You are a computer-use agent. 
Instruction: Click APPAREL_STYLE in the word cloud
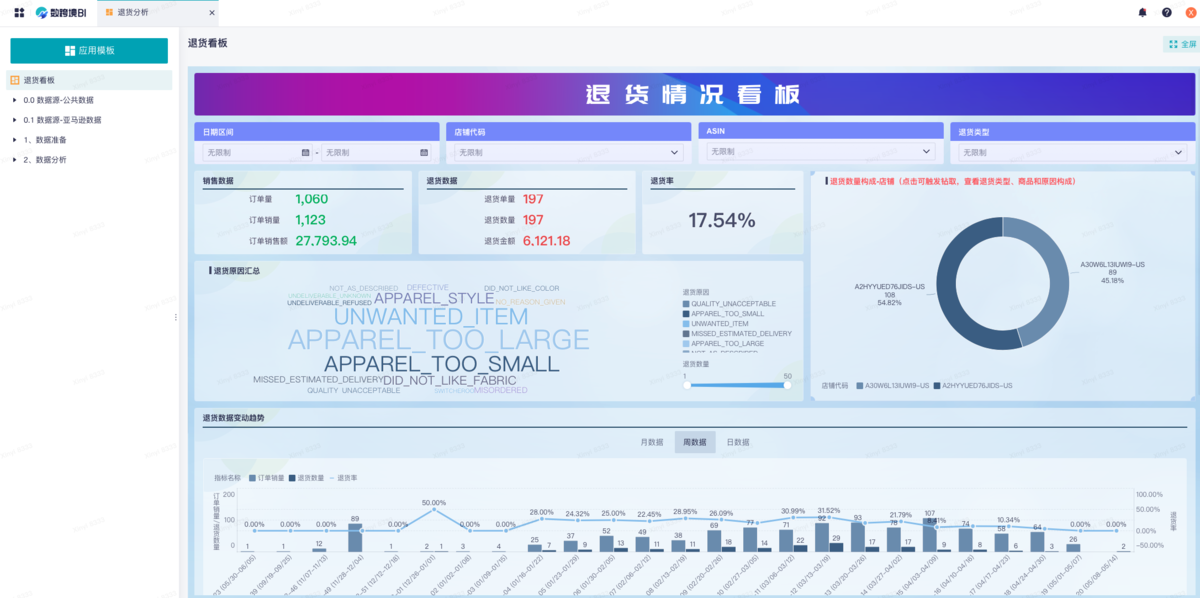tap(433, 298)
